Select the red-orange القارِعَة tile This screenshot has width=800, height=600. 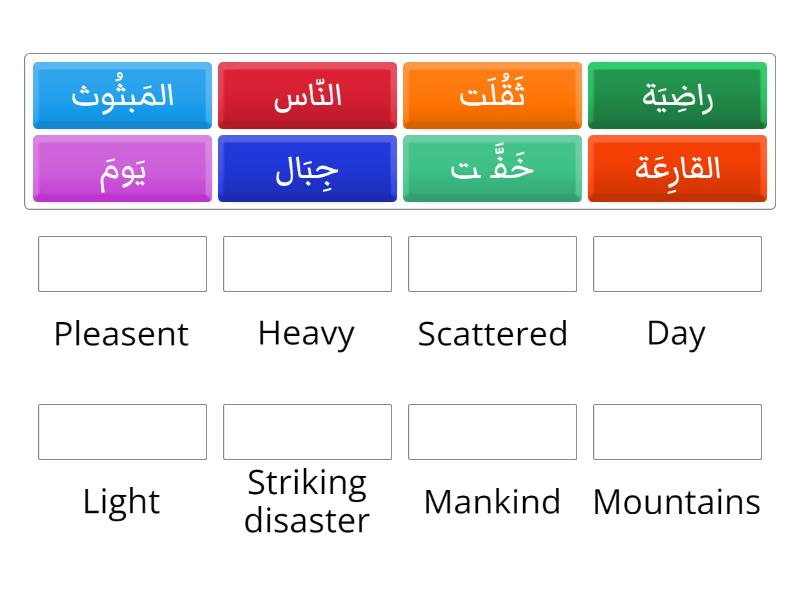tap(677, 168)
